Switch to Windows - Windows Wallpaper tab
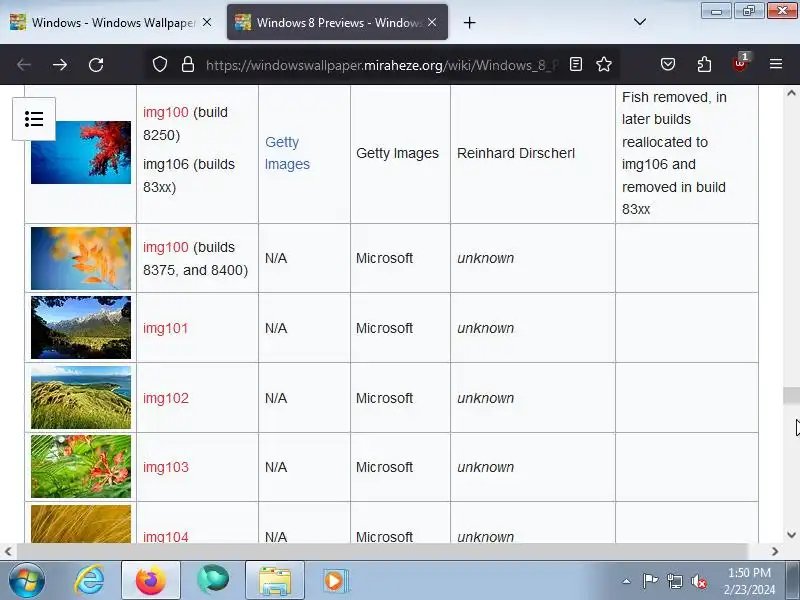 pyautogui.click(x=112, y=22)
